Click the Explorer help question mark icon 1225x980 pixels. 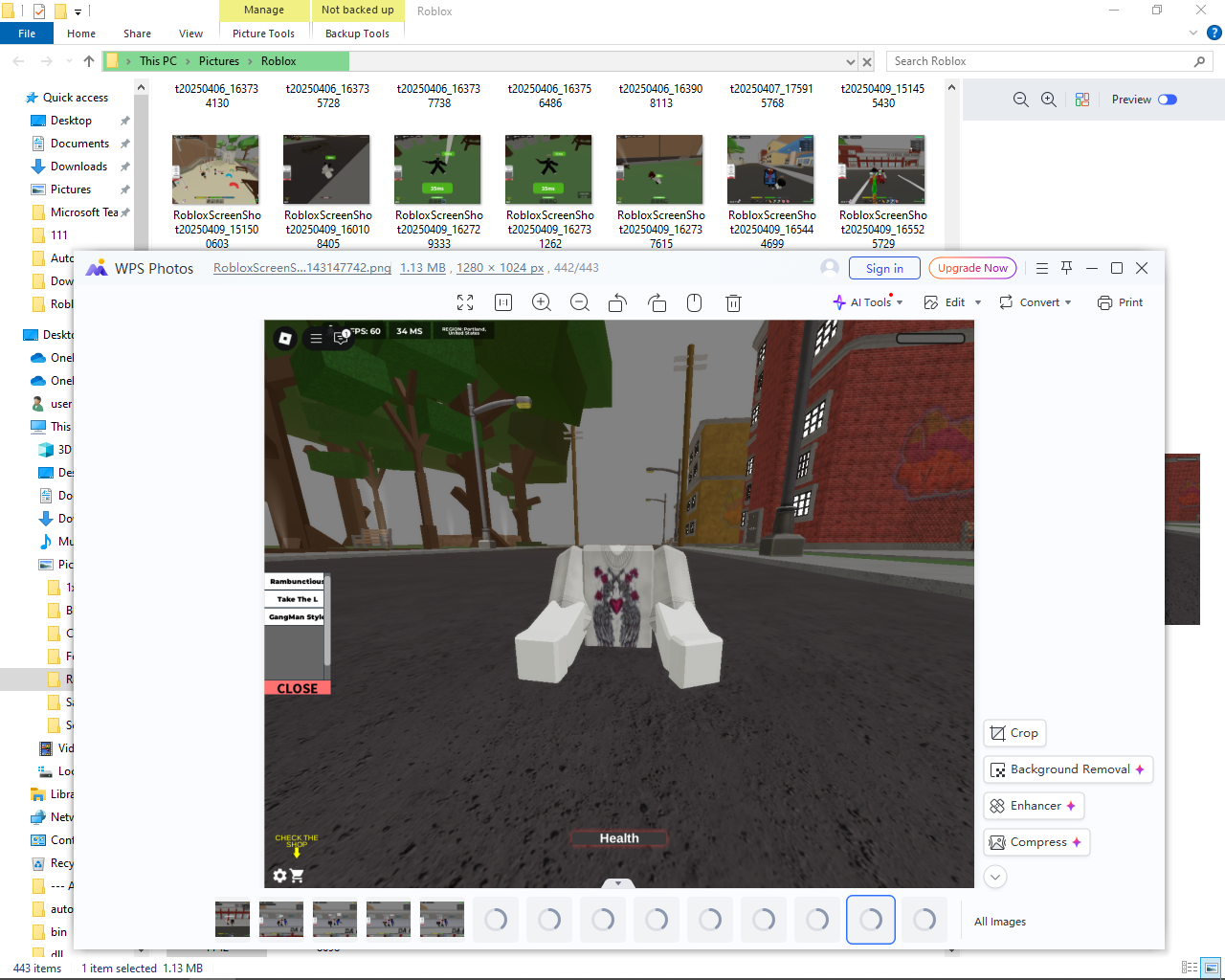coord(1214,33)
